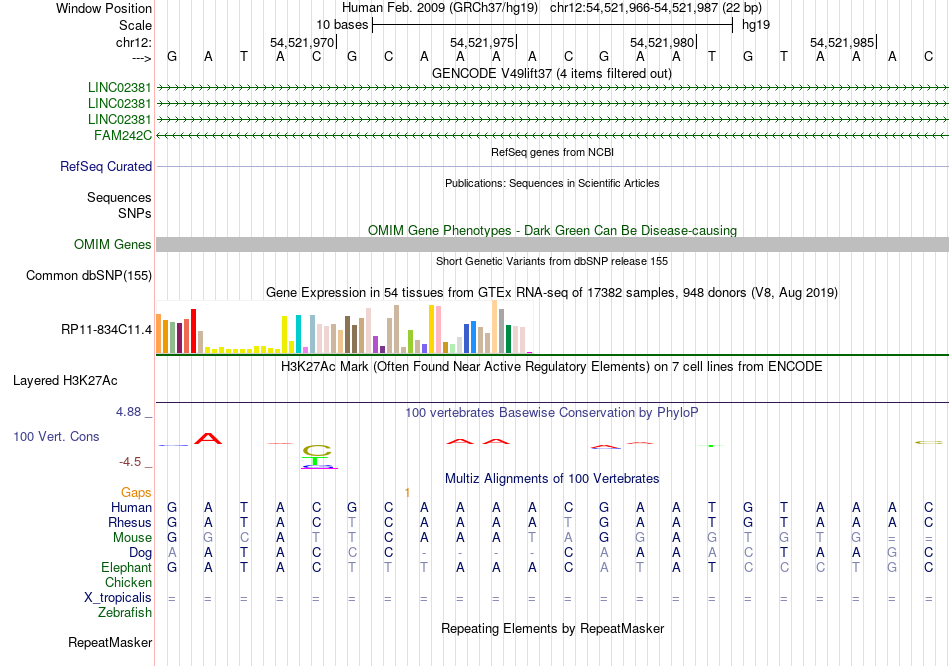The image size is (950, 666).
Task: Click the hg19 label beside scale bar
Action: (756, 25)
